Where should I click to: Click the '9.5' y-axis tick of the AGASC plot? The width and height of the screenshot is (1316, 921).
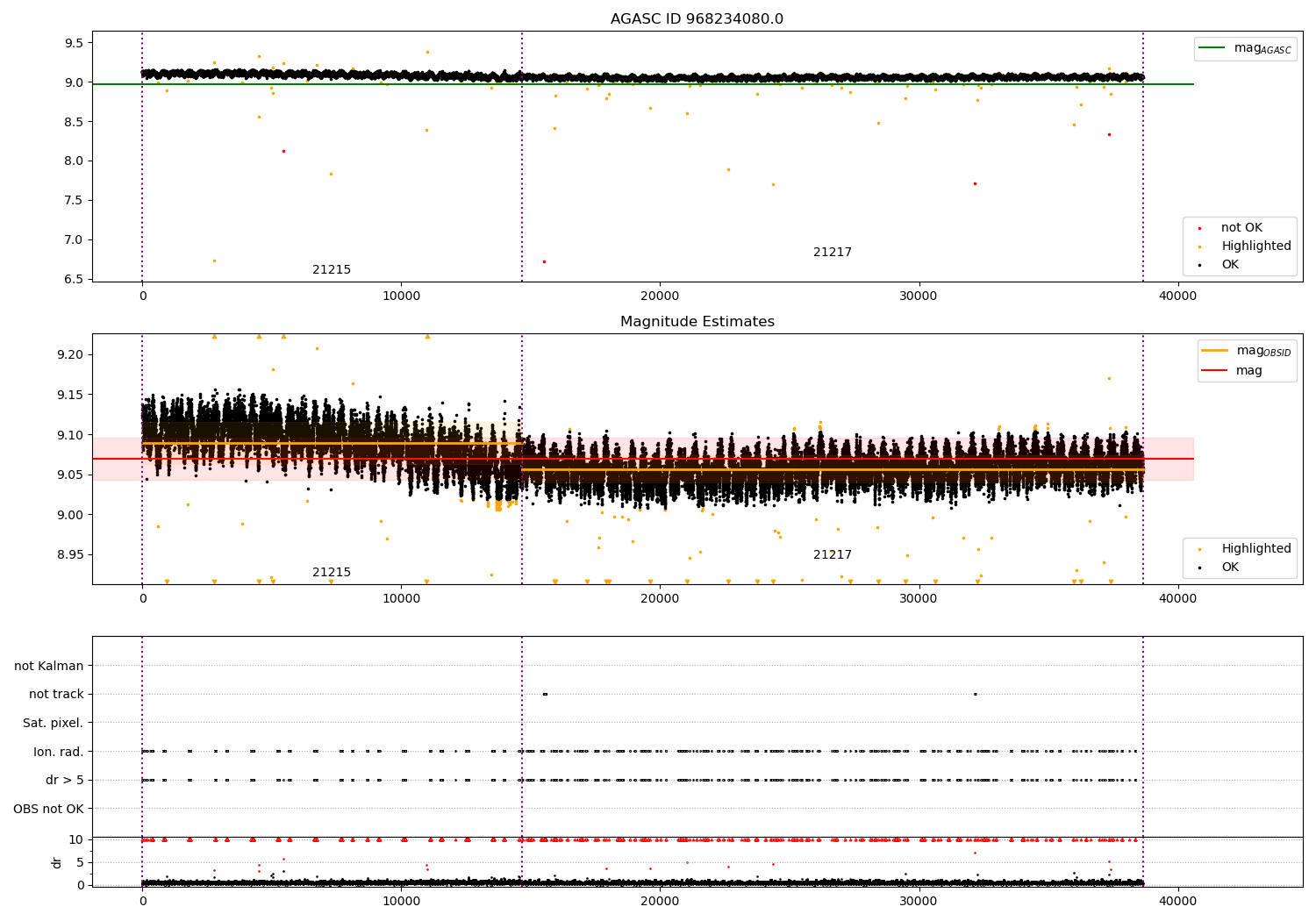pos(74,43)
